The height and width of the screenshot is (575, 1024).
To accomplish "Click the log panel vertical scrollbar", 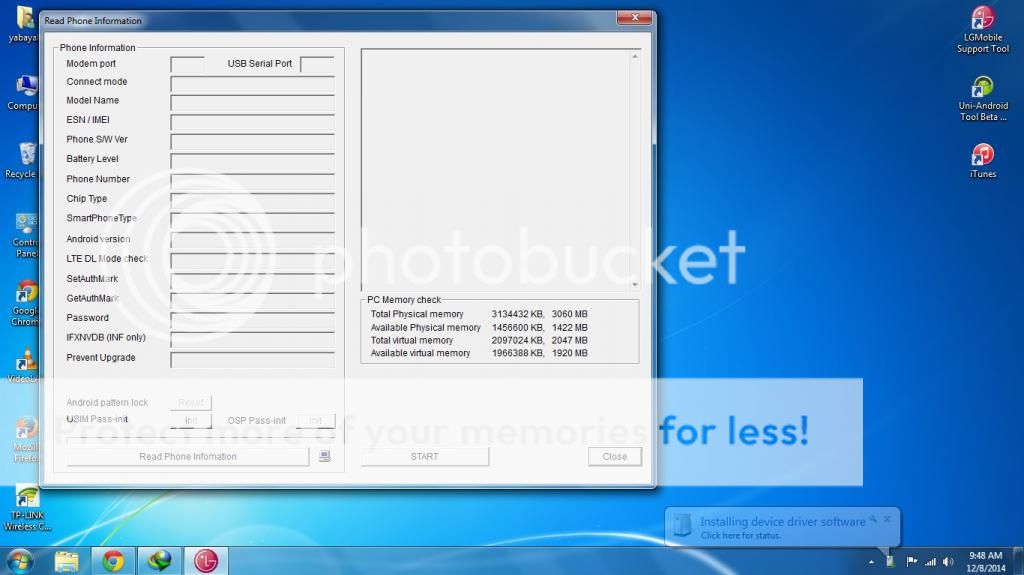I will (634, 170).
